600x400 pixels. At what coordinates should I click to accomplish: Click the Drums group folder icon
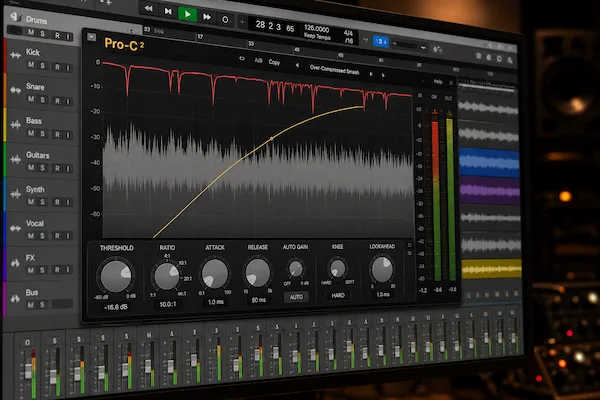(x=15, y=17)
